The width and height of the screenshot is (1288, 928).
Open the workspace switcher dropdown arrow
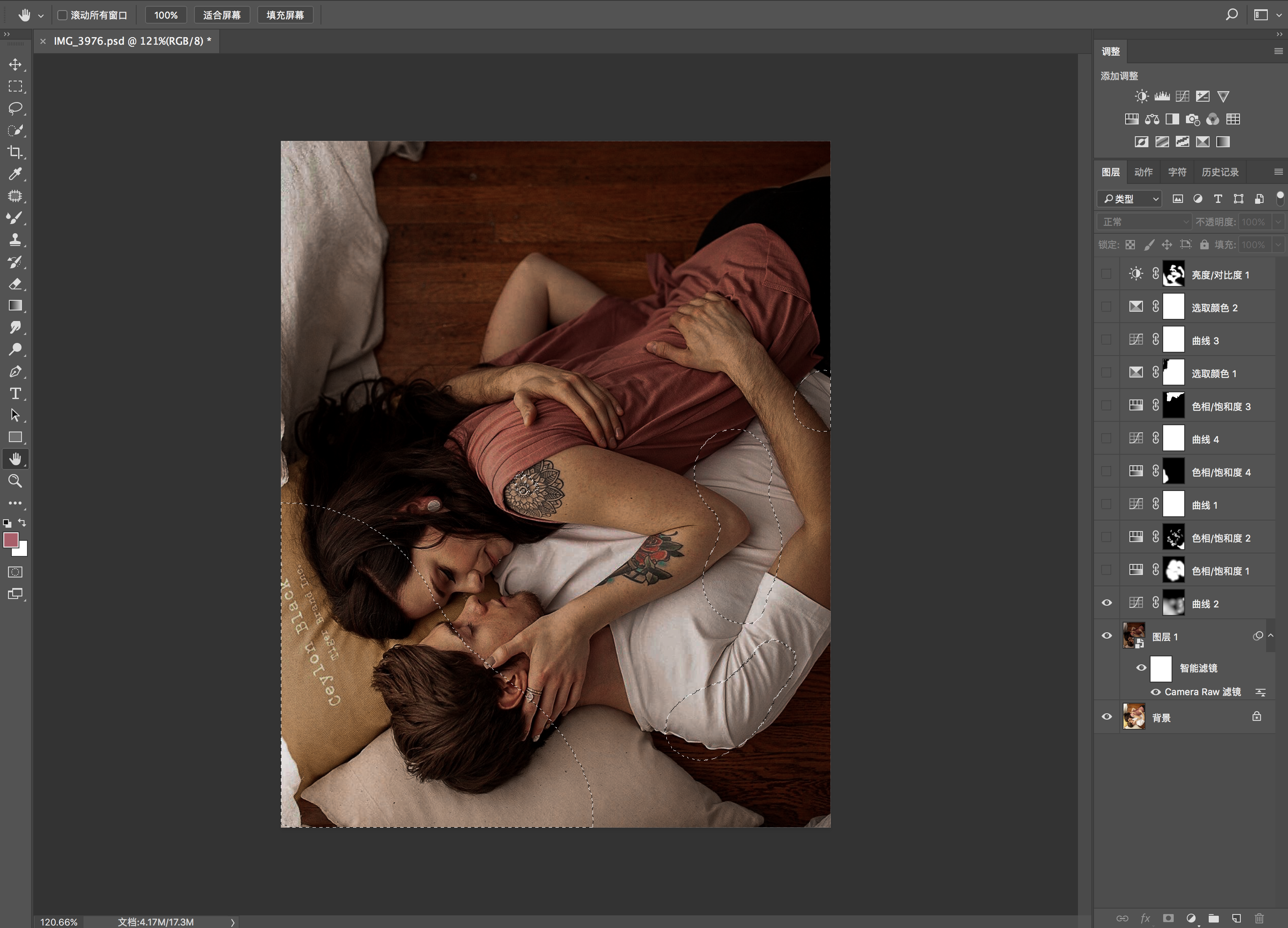[x=1279, y=15]
